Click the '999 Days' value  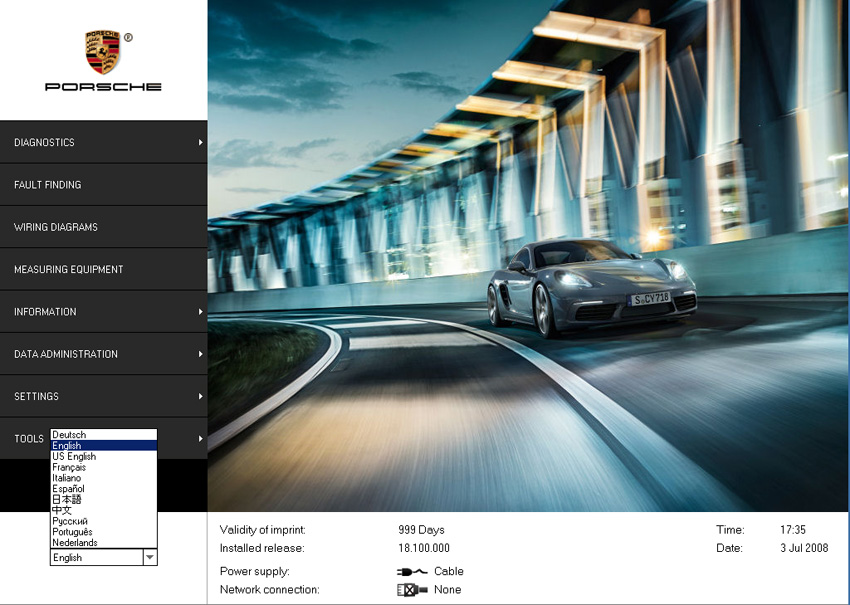(421, 530)
